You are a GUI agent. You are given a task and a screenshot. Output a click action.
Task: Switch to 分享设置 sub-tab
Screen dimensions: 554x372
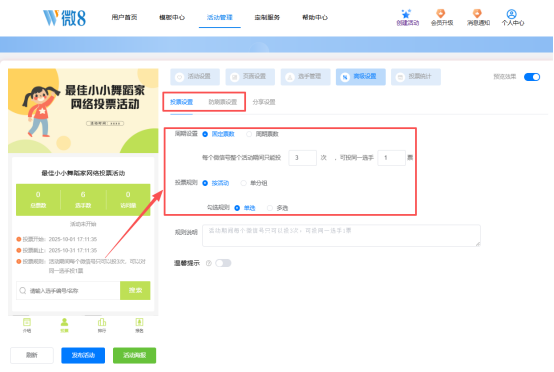pos(264,102)
